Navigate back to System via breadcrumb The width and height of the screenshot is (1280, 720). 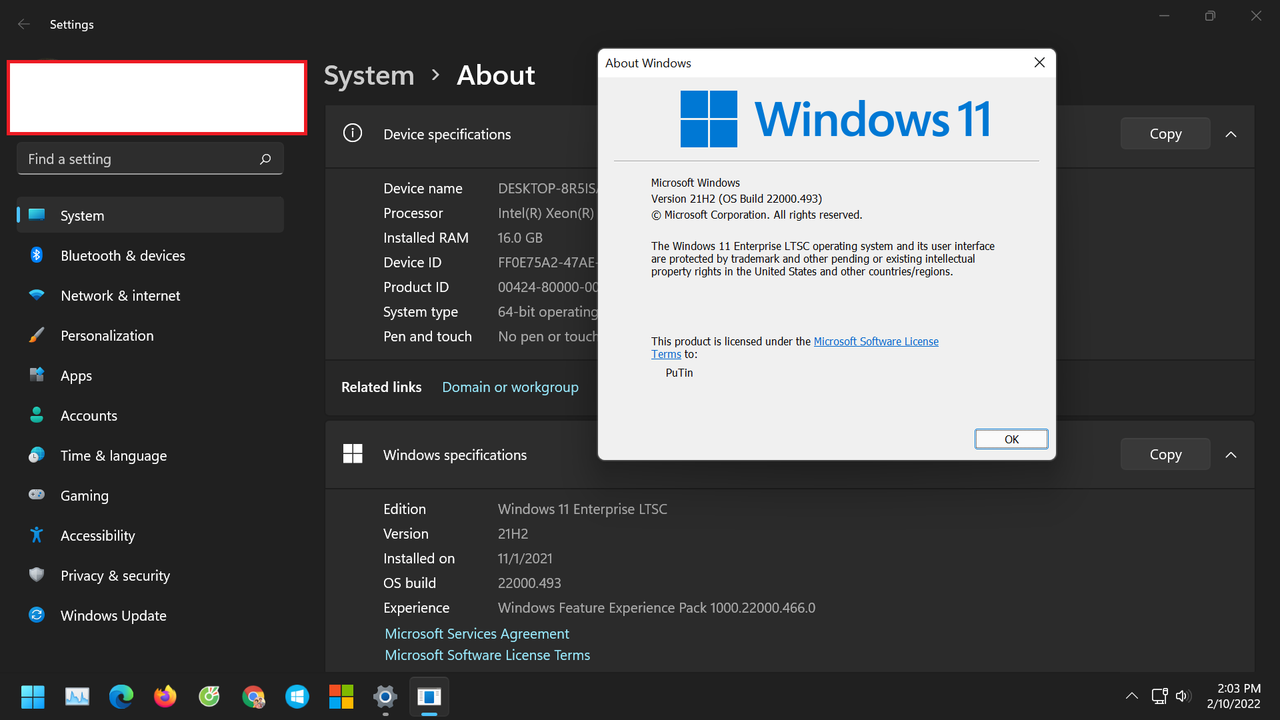pyautogui.click(x=369, y=75)
